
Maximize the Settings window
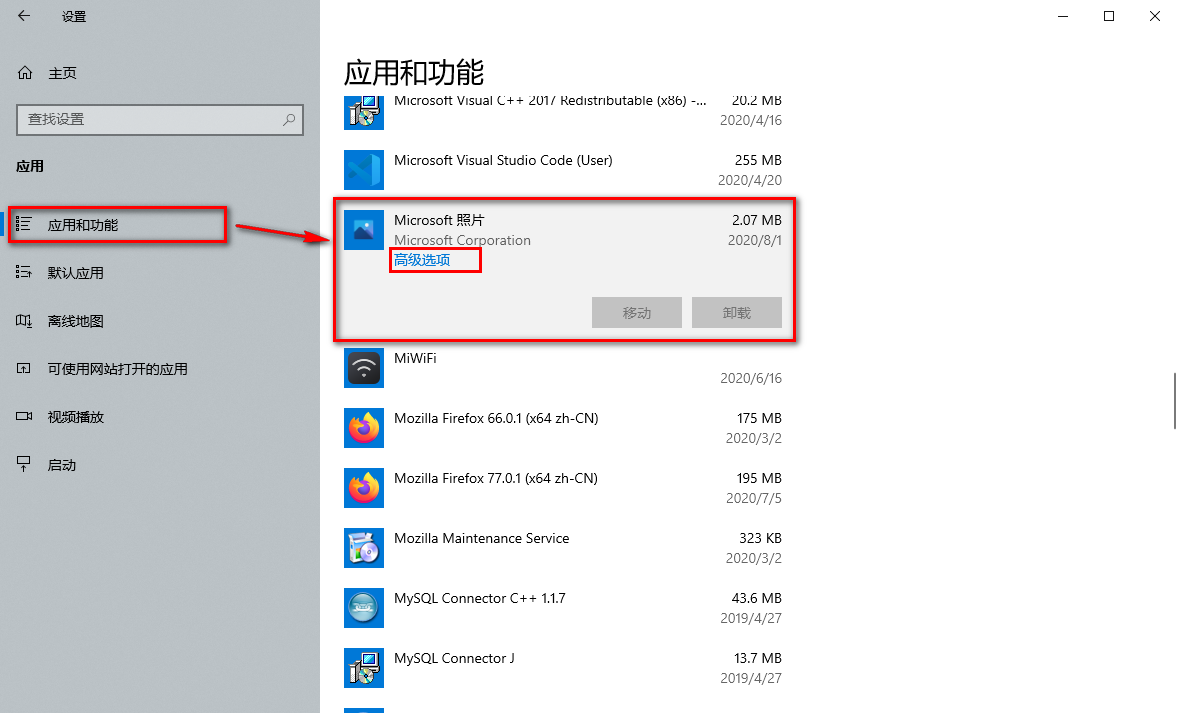coord(1109,17)
